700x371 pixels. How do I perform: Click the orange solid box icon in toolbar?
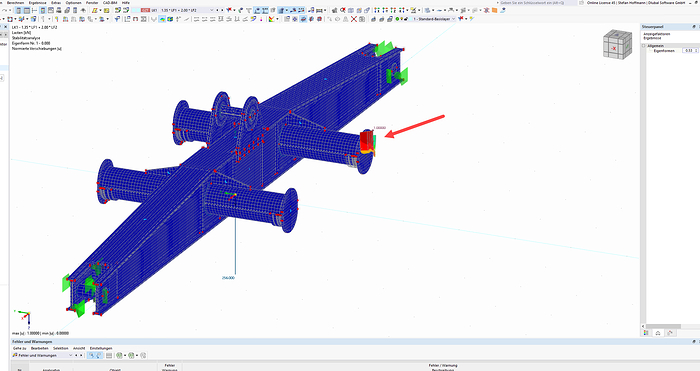[x=495, y=10]
